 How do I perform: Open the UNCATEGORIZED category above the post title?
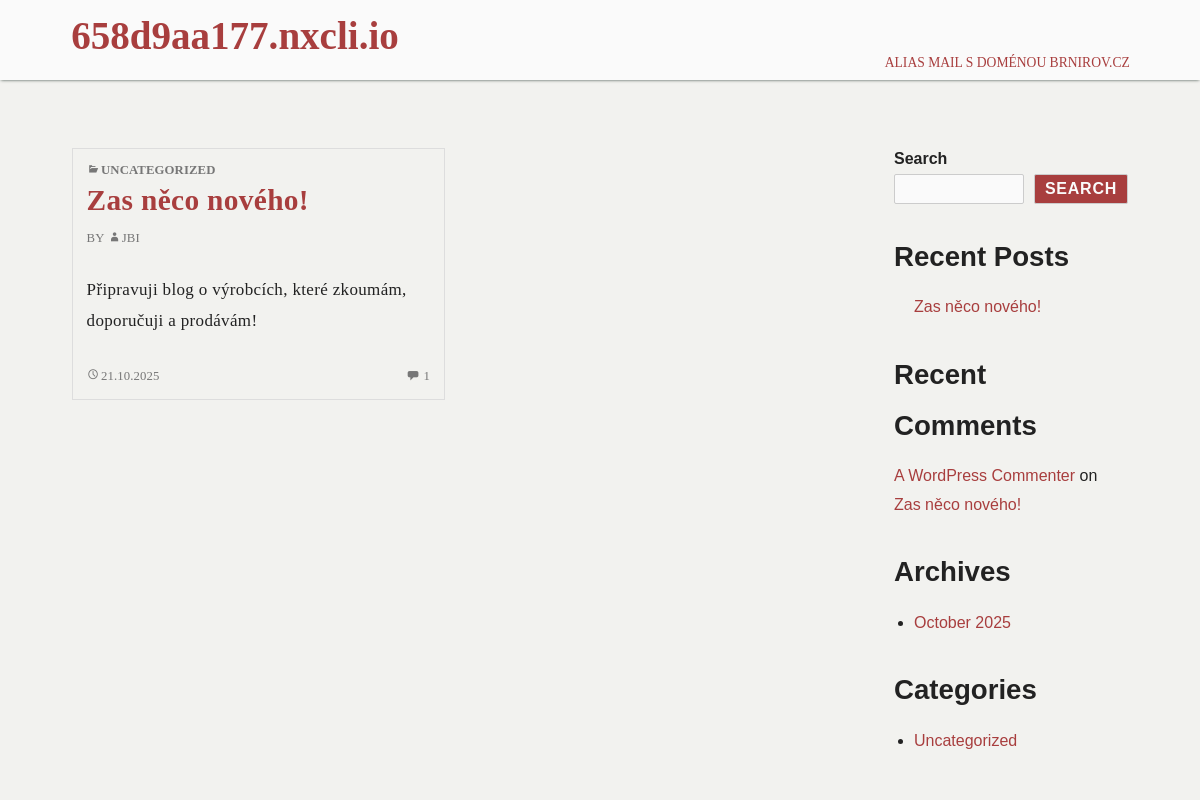(x=158, y=170)
